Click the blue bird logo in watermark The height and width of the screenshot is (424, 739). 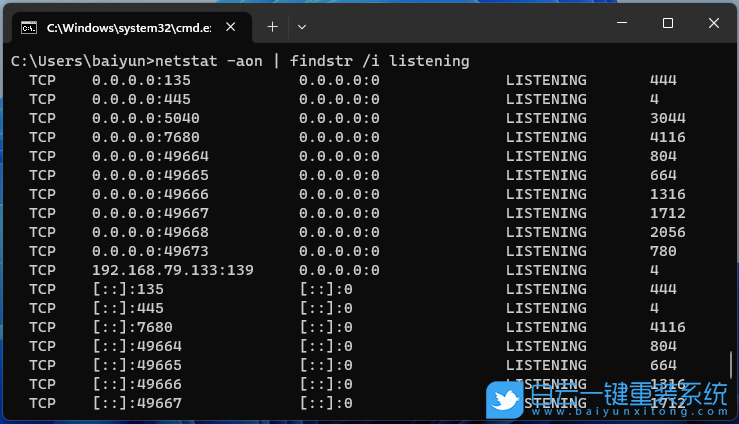pos(505,399)
